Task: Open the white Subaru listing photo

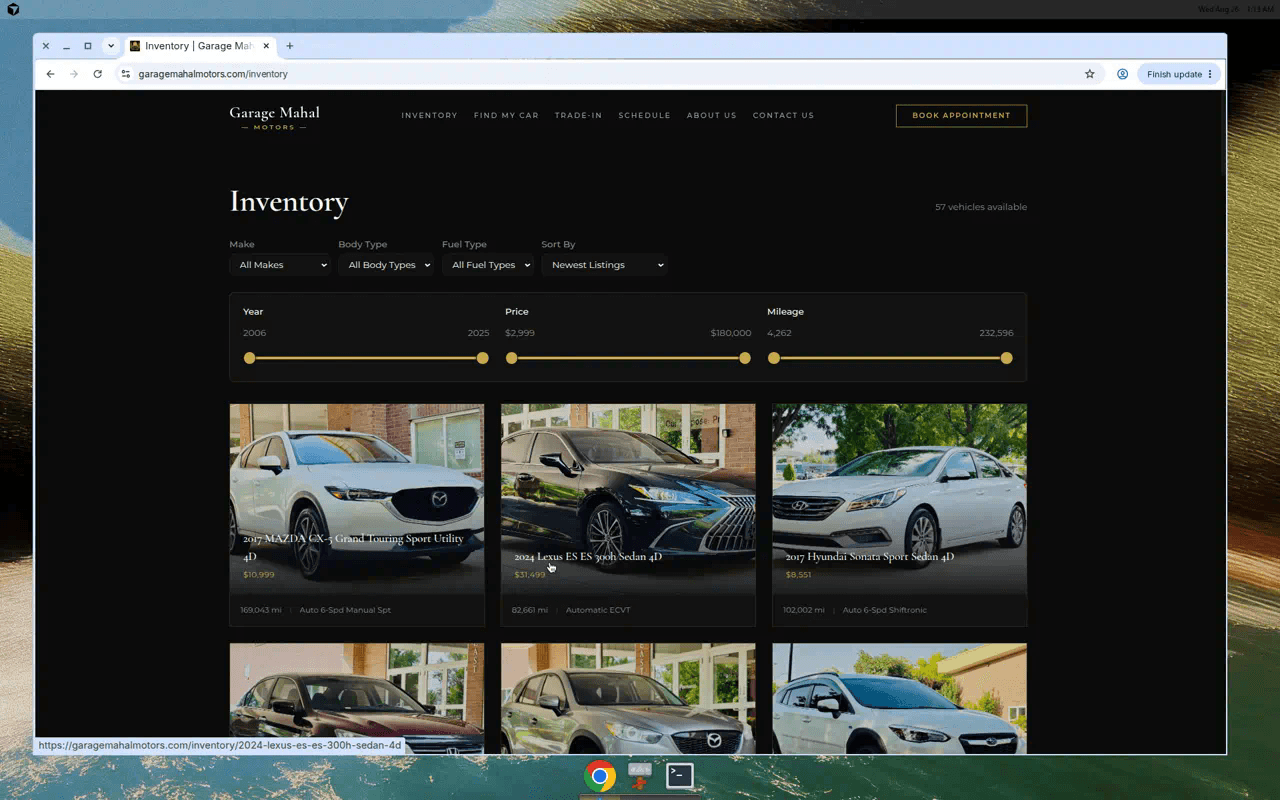Action: (x=899, y=698)
